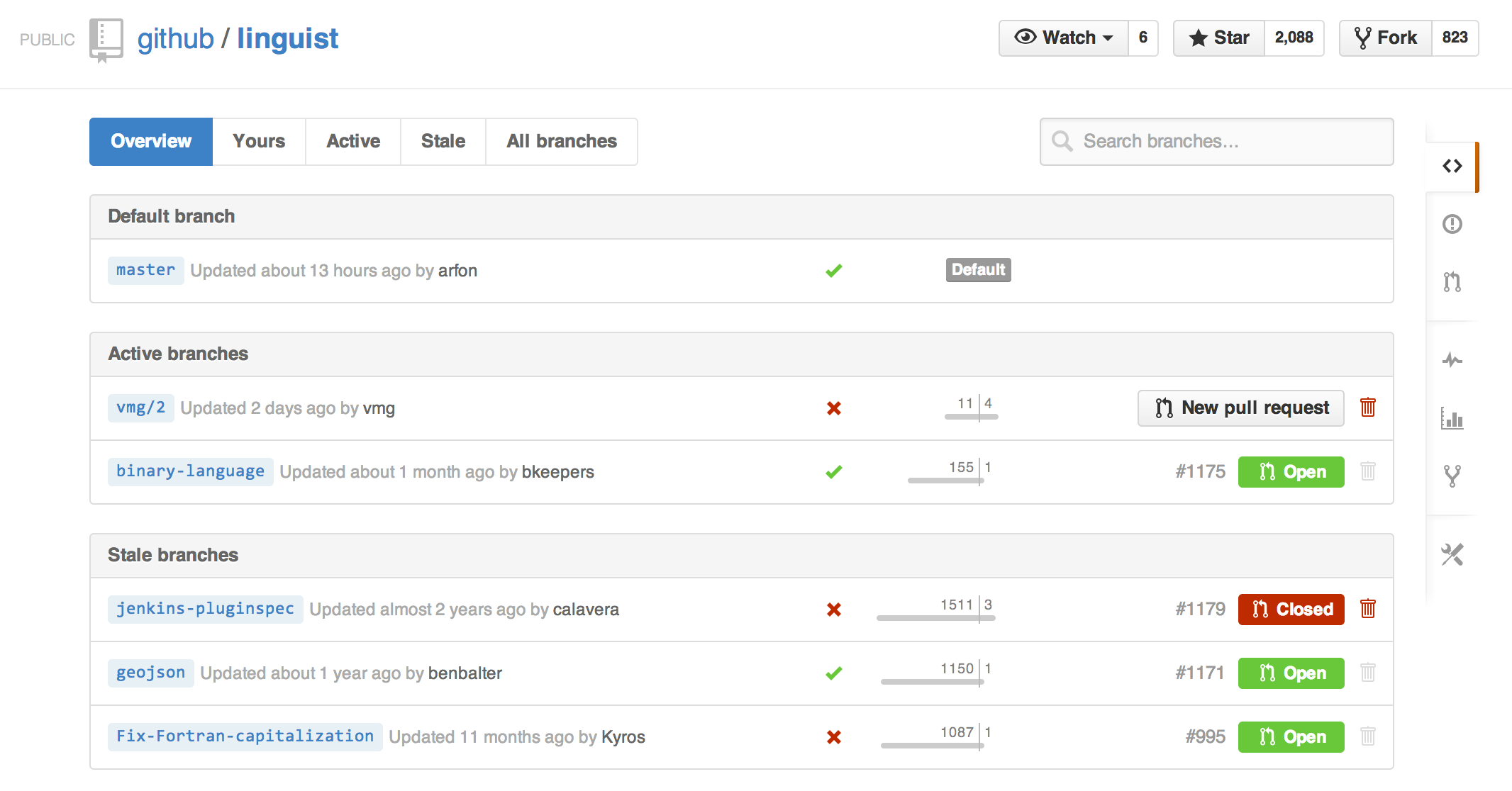Open the Settings tools sidebar icon

click(x=1452, y=554)
